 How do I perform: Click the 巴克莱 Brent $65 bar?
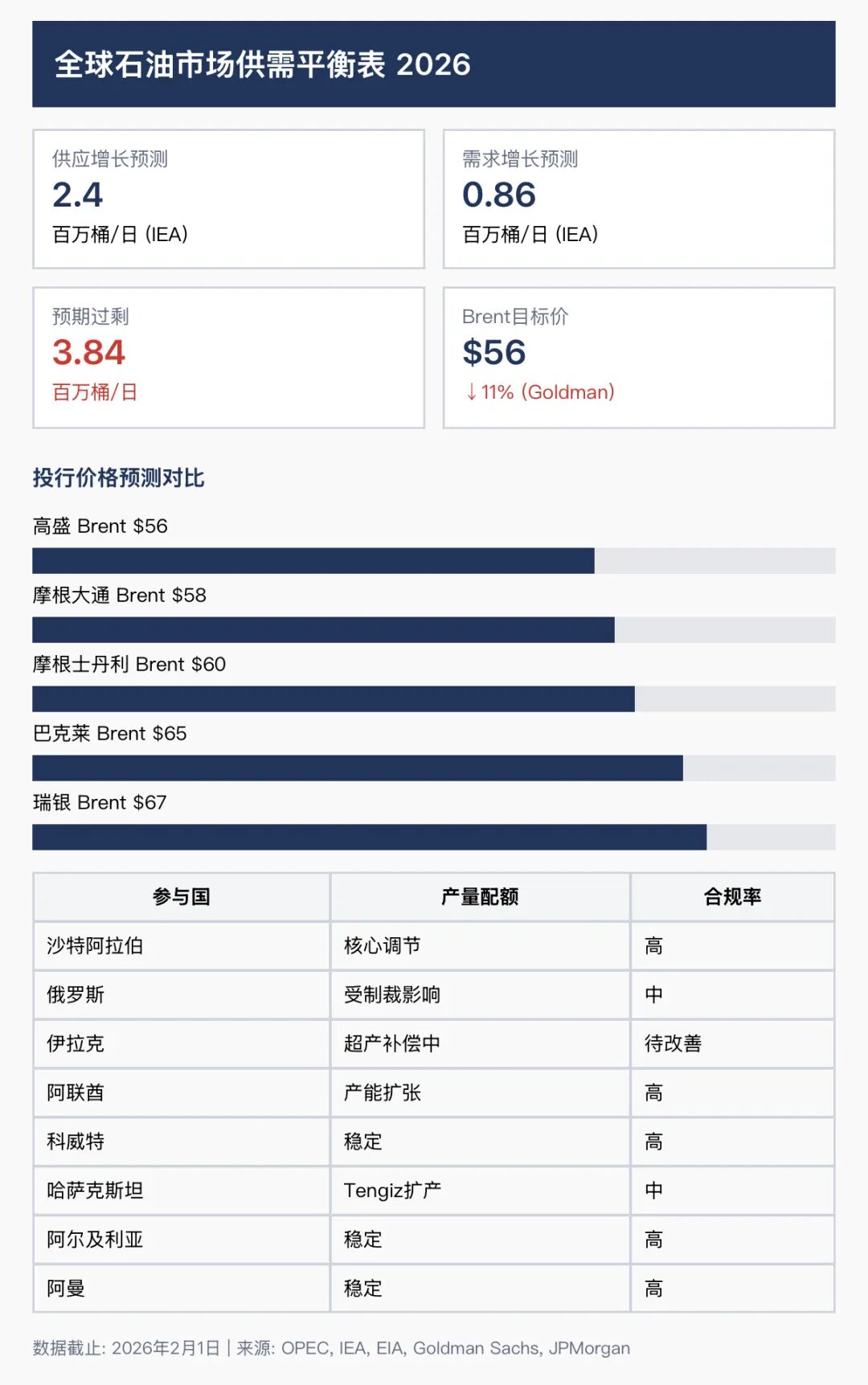point(433,768)
